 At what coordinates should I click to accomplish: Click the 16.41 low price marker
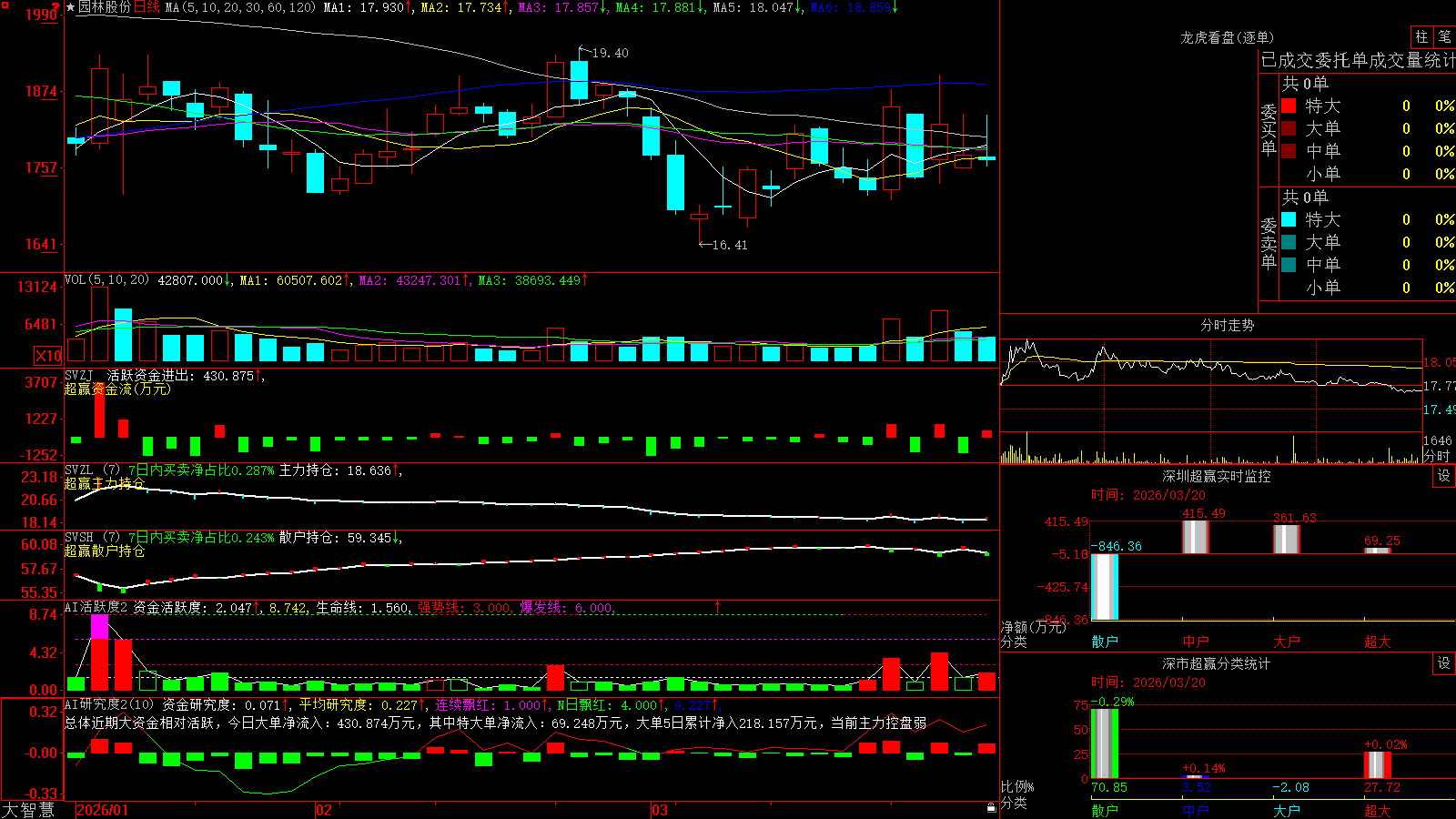pos(730,245)
